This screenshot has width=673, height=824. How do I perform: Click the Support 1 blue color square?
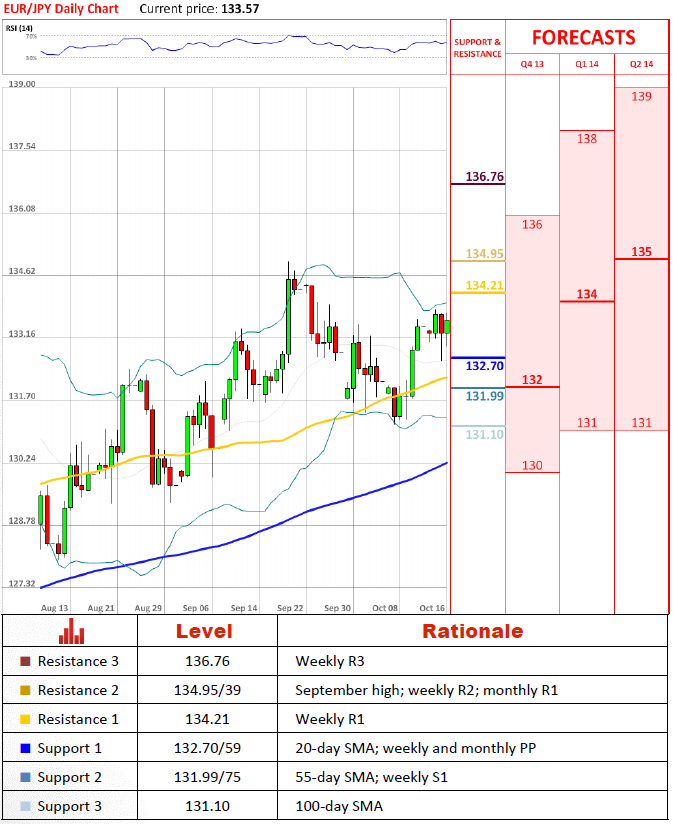pos(24,749)
